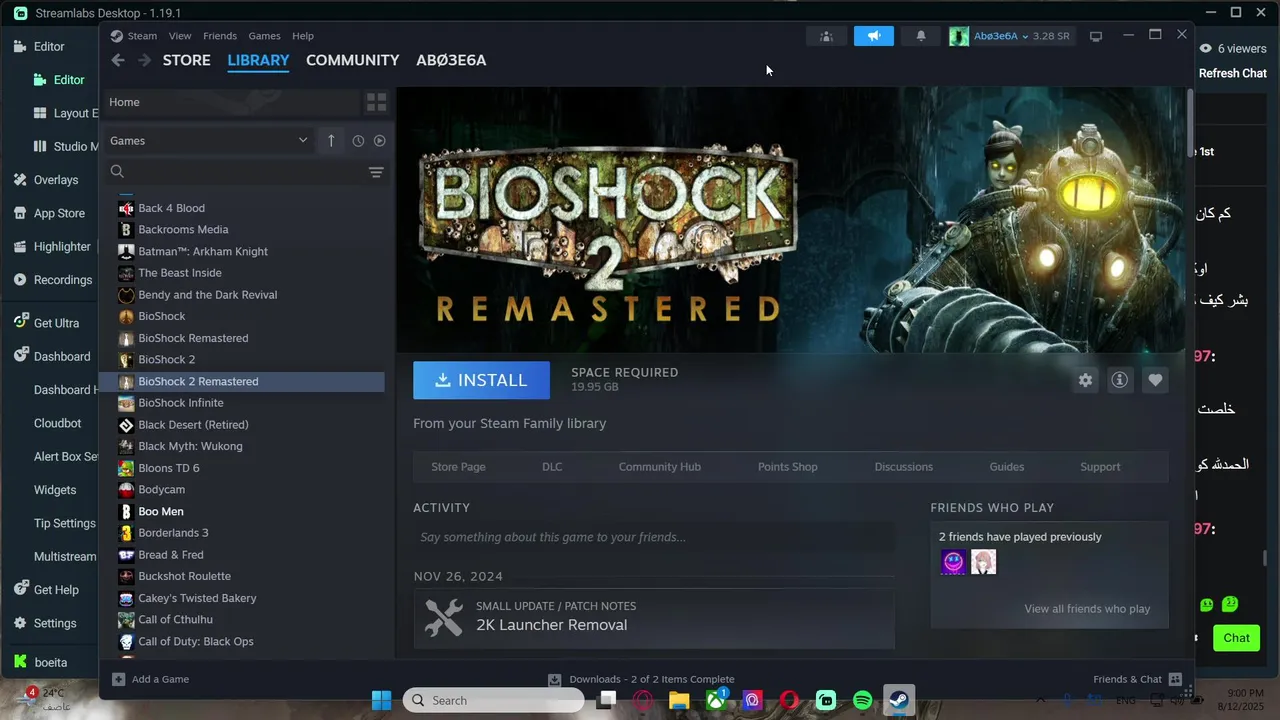This screenshot has width=1280, height=720.
Task: Switch to the LIBRARY tab
Action: [258, 60]
